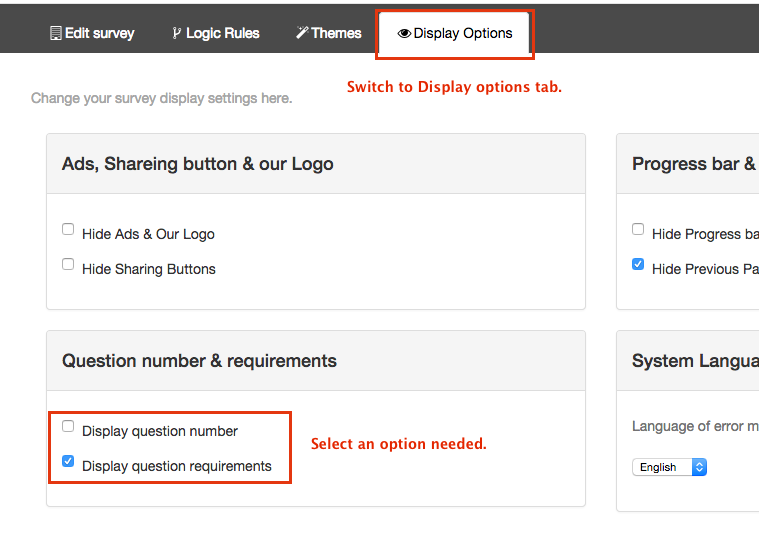Click the branch icon beside Logic Rules
The width and height of the screenshot is (759, 544).
177,33
